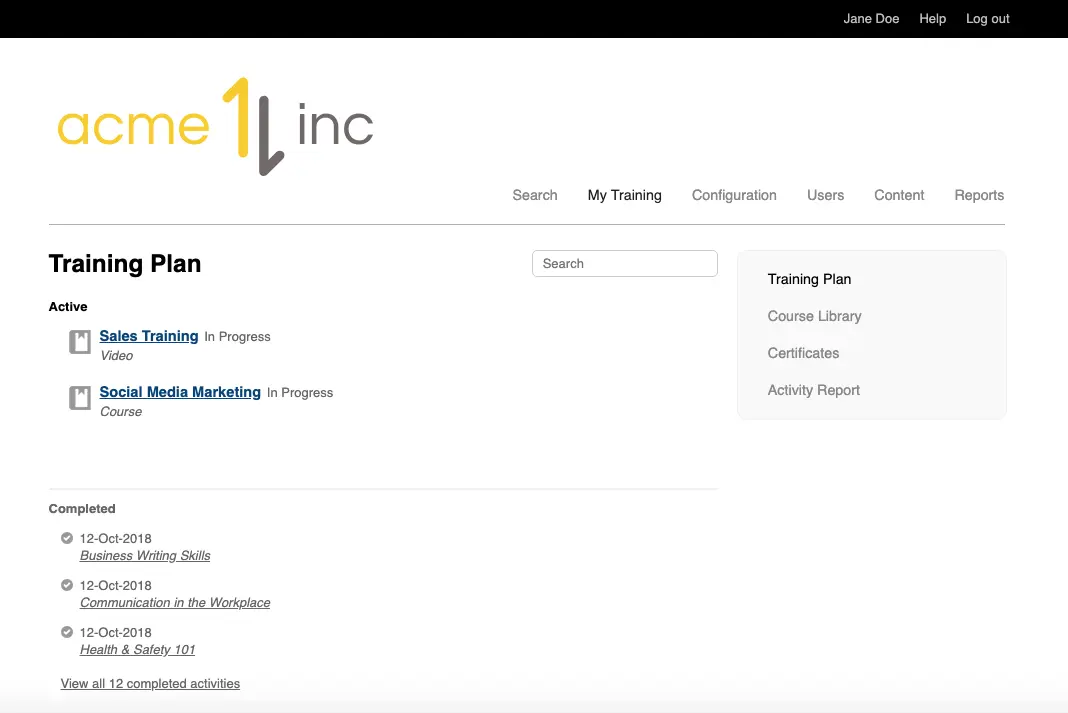Open the Configuration navigation tab
The image size is (1068, 713).
[x=734, y=195]
